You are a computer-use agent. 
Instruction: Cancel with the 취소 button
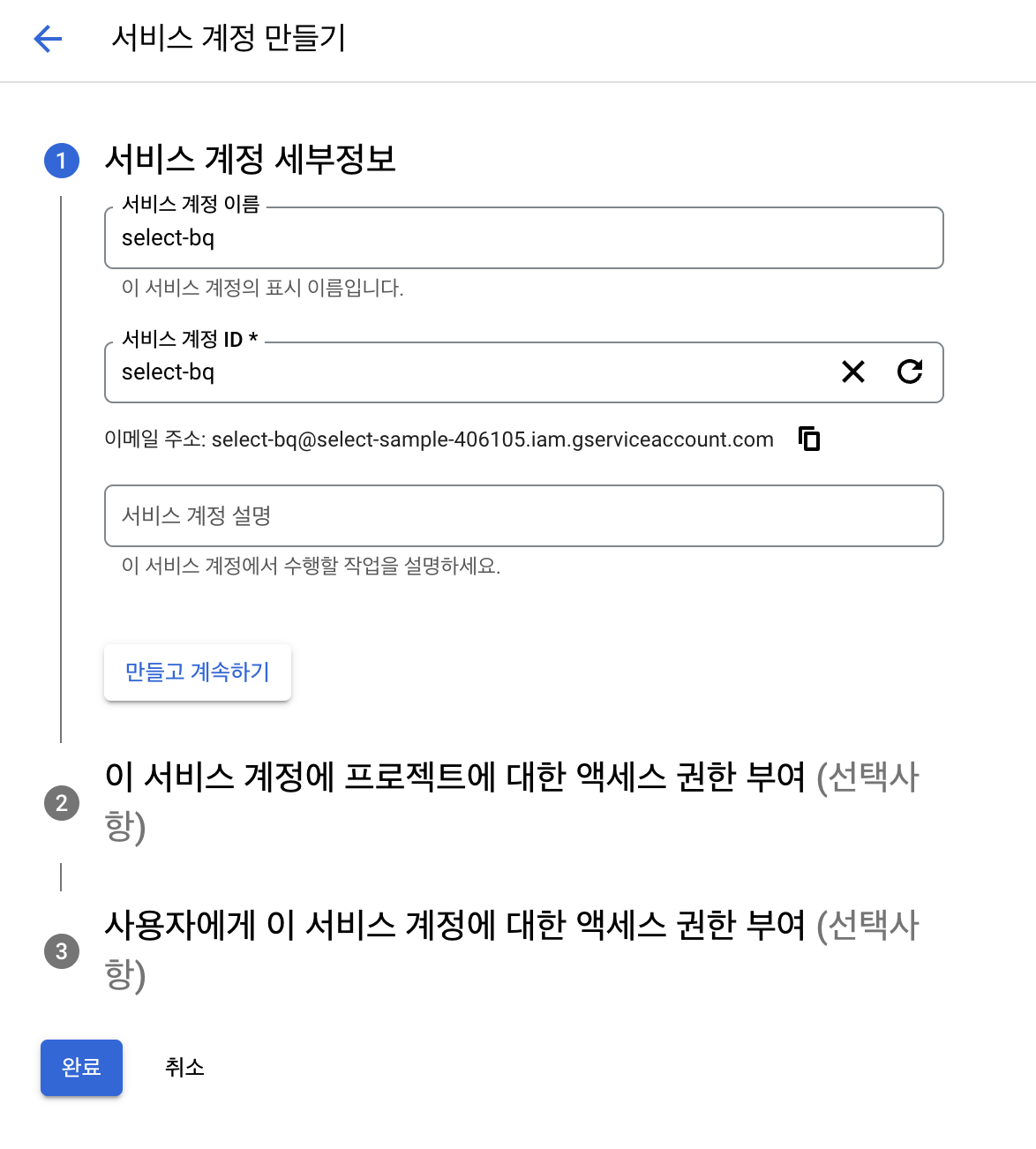coord(184,1068)
